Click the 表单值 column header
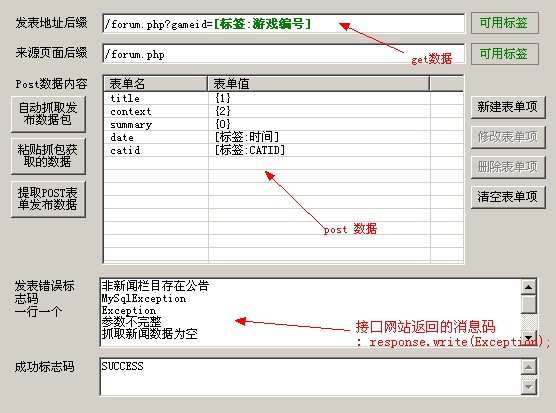This screenshot has height=413, width=556. pos(318,84)
